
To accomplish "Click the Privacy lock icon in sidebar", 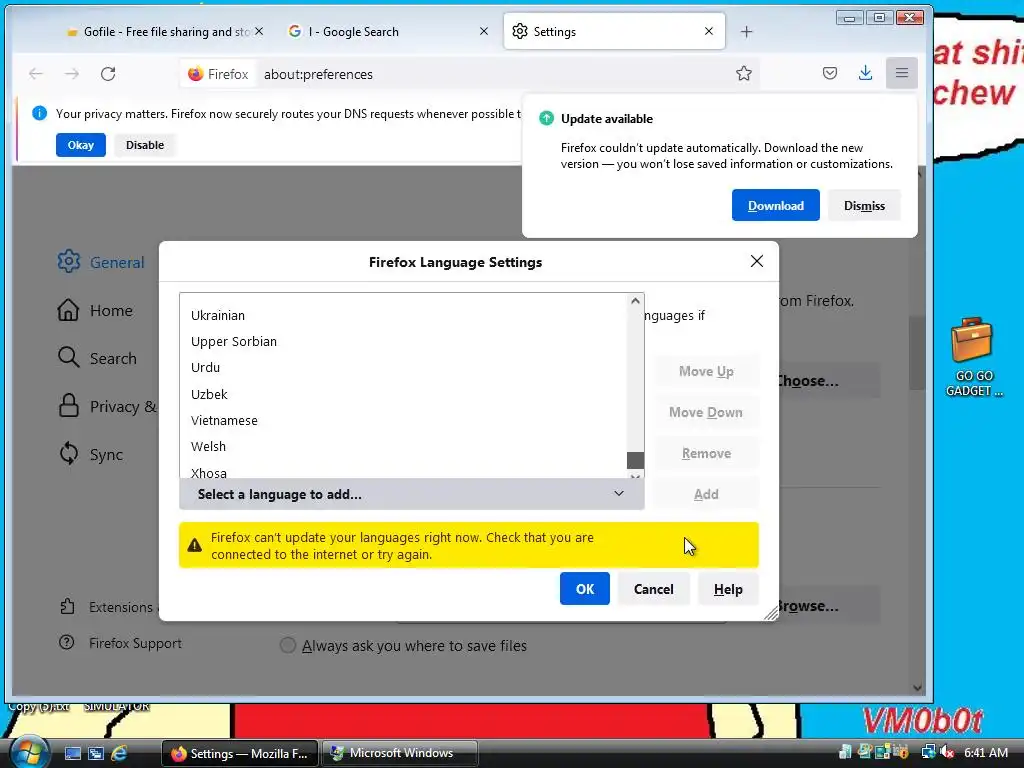I will (69, 406).
